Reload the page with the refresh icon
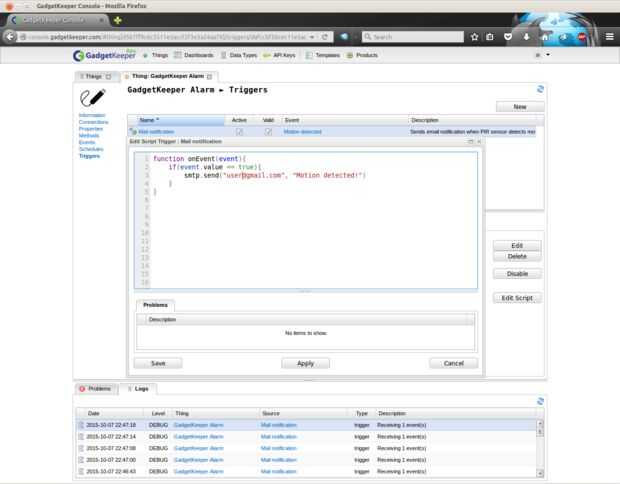The image size is (620, 484). click(325, 37)
